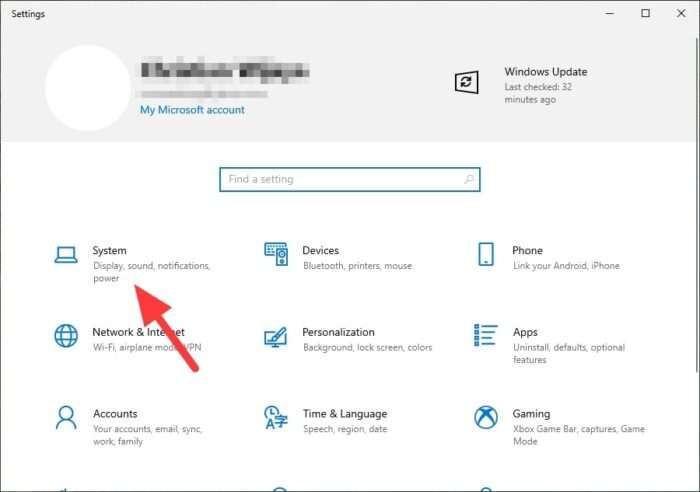Screen dimensions: 700x492
Task: Click into Find a setting field
Action: (350, 179)
